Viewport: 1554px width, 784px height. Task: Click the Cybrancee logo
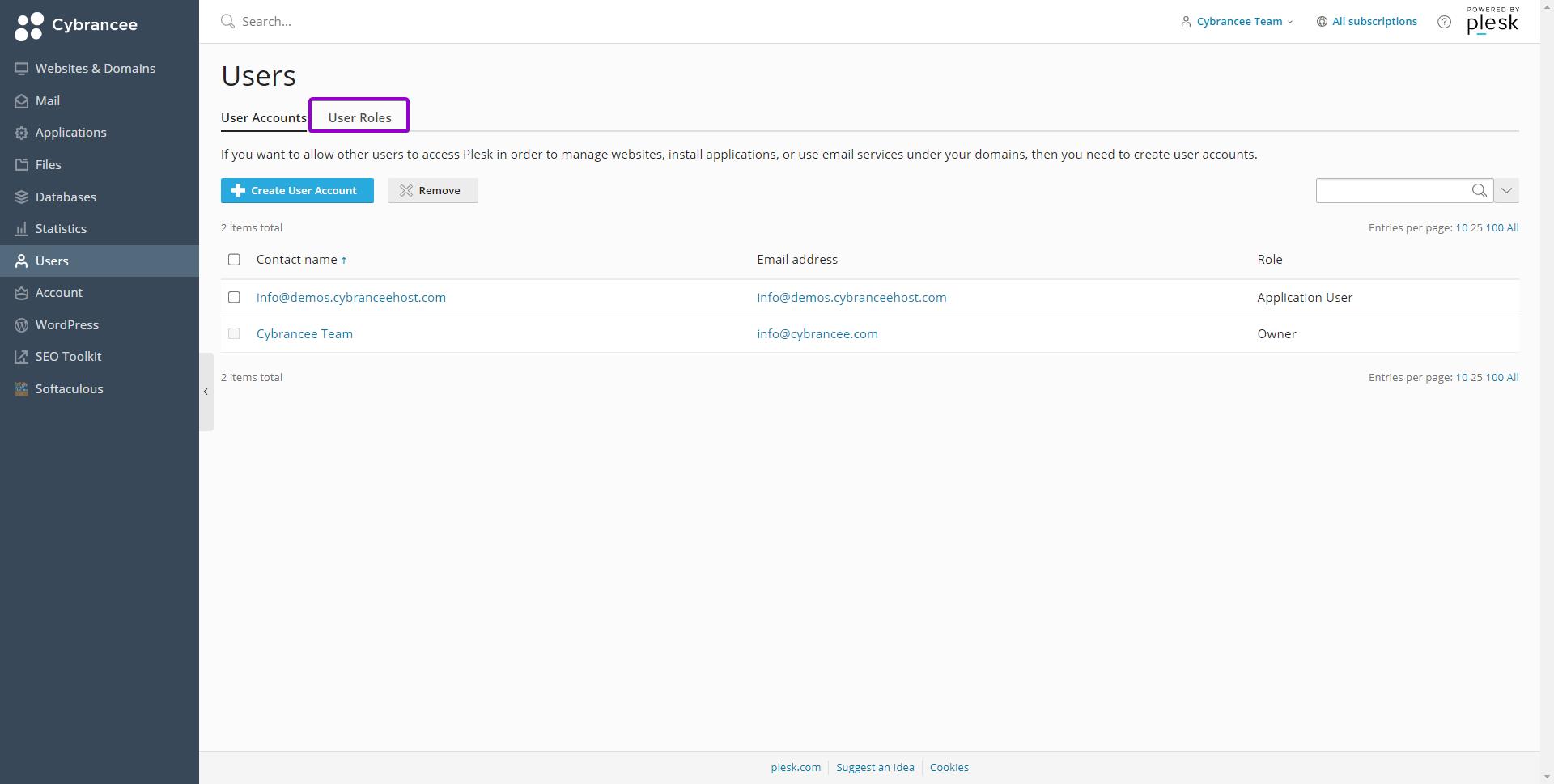[x=76, y=25]
